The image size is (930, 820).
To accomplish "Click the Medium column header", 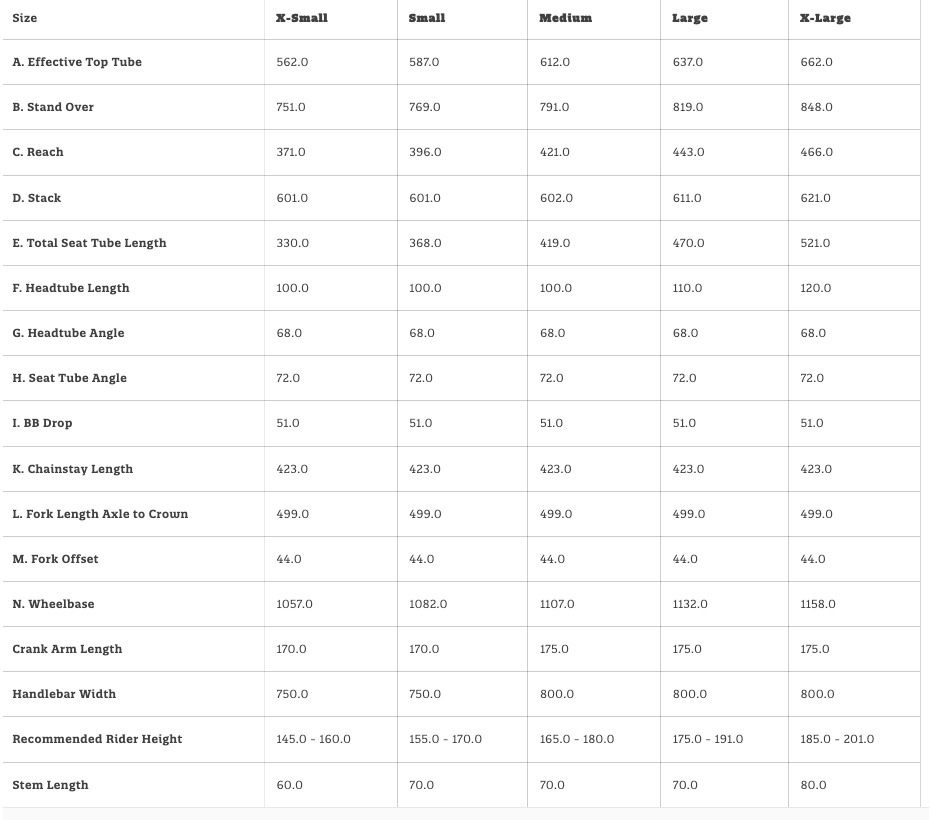I will point(565,18).
